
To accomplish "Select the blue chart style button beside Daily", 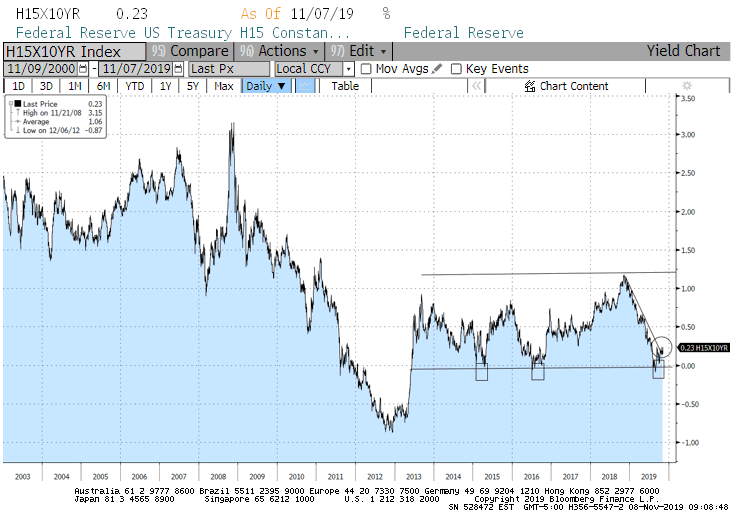I will tap(307, 86).
